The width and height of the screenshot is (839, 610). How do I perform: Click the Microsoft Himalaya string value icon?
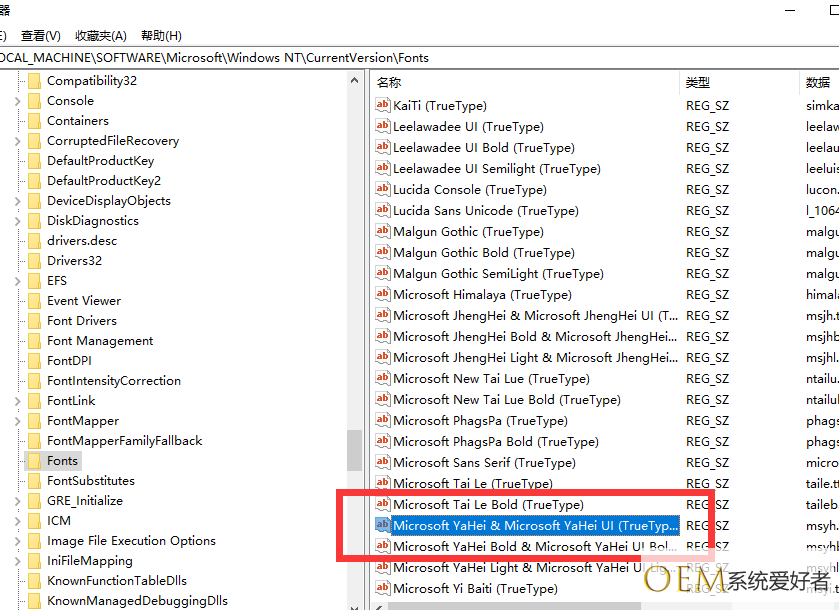pos(382,294)
